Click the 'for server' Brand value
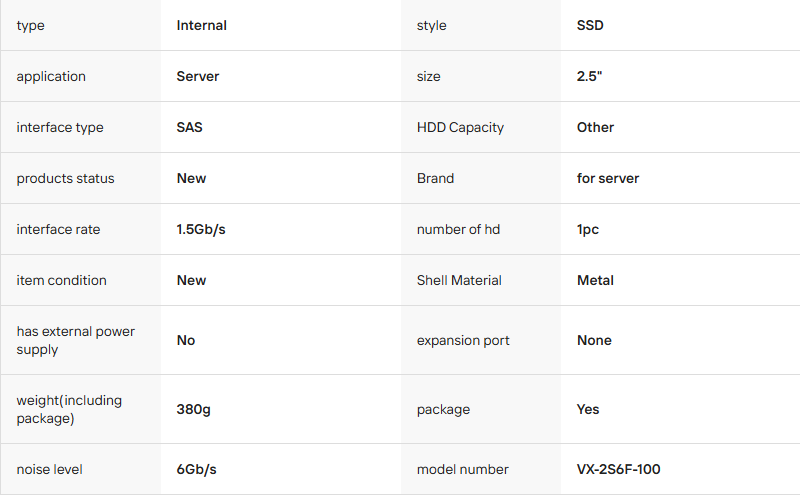Viewport: 800px width, 495px height. coord(608,178)
